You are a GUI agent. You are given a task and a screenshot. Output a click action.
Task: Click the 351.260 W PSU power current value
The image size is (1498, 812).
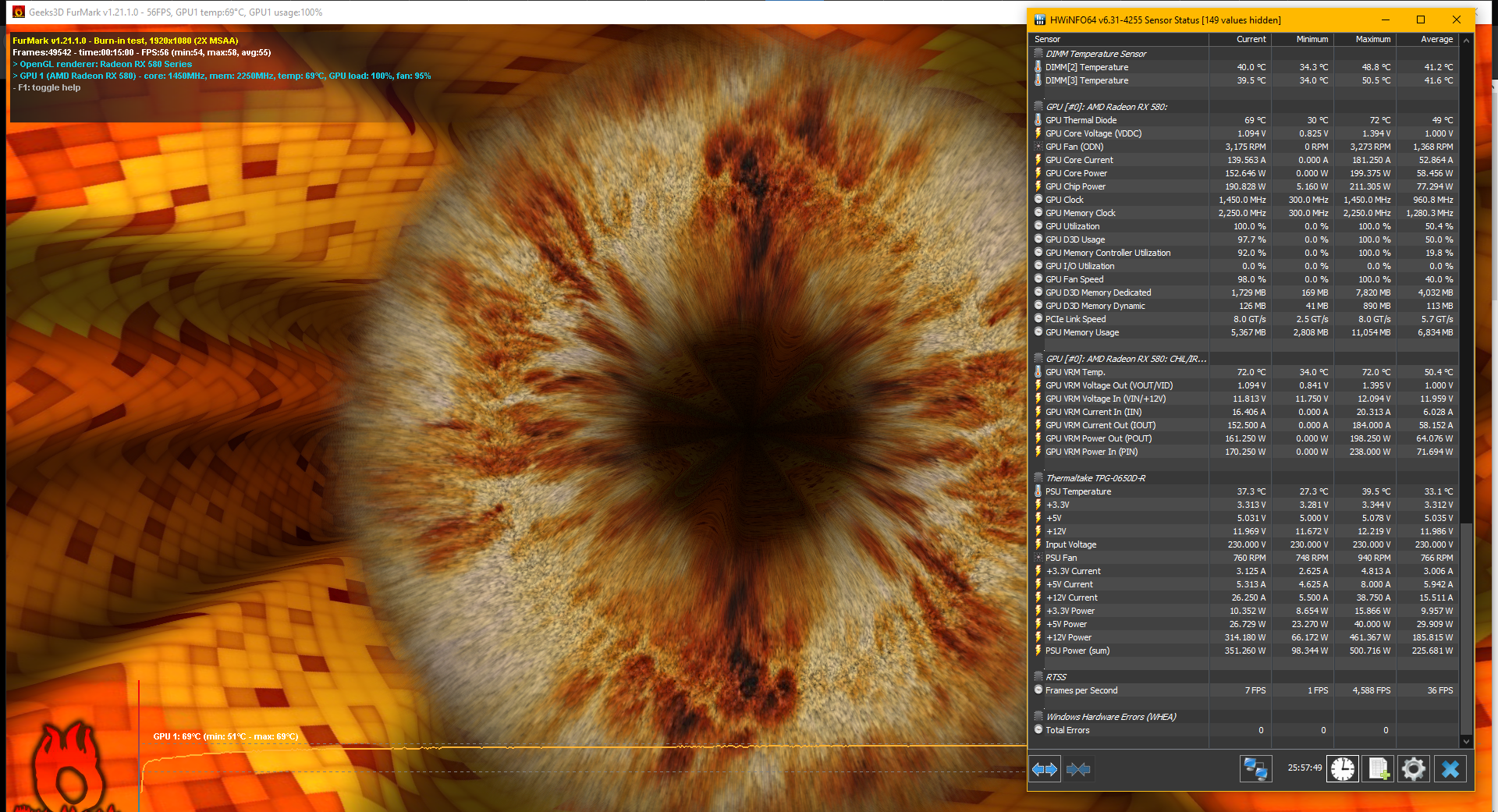click(1245, 651)
